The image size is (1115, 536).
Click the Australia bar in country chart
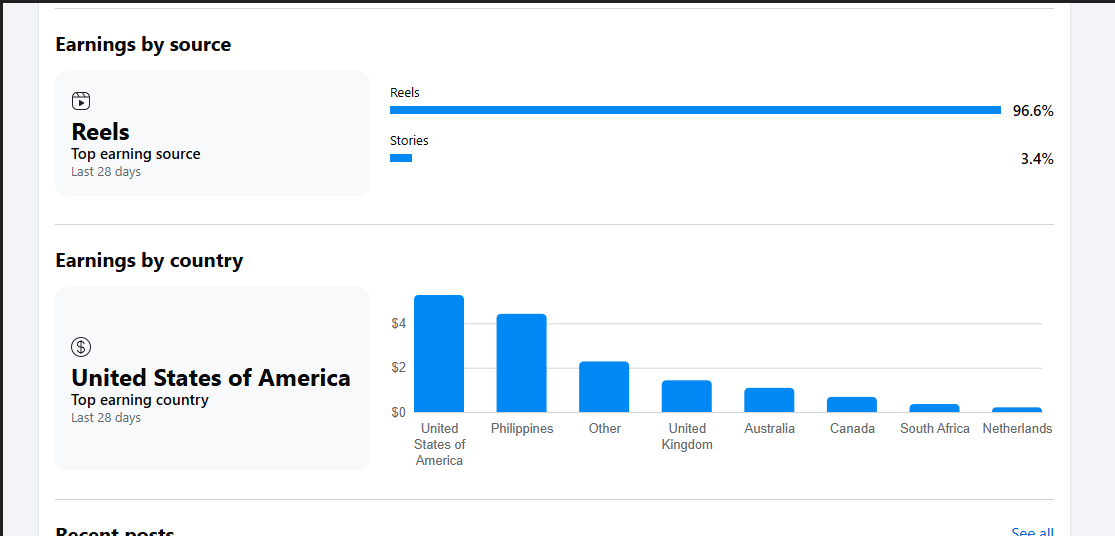(769, 400)
